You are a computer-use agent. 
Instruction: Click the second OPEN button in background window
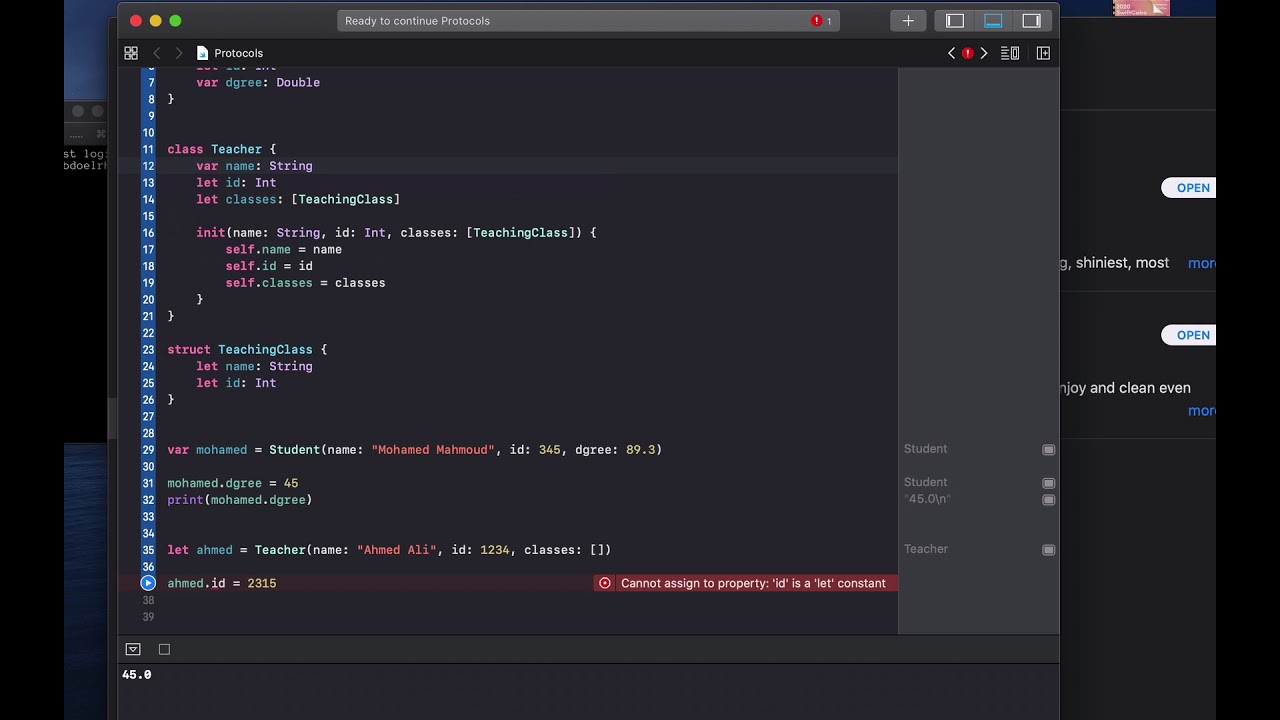pyautogui.click(x=1189, y=335)
